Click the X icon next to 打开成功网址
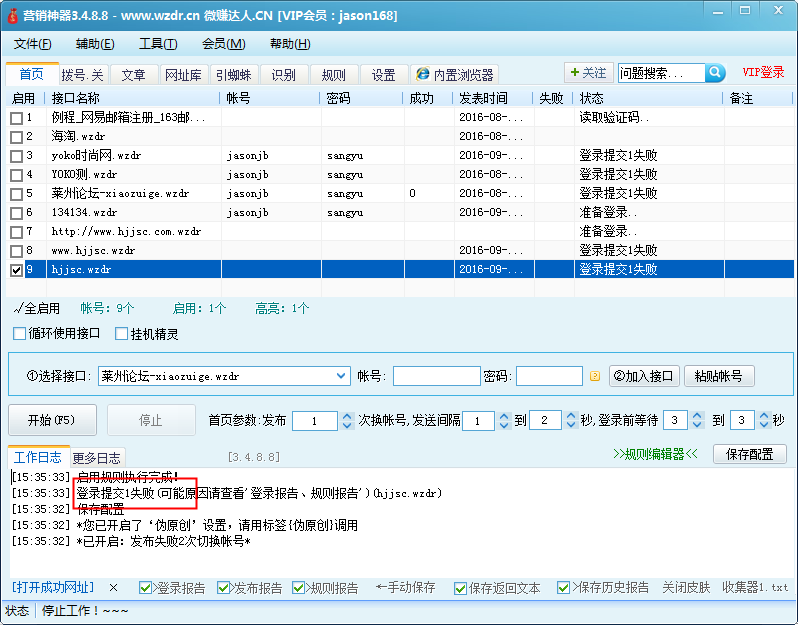 113,588
